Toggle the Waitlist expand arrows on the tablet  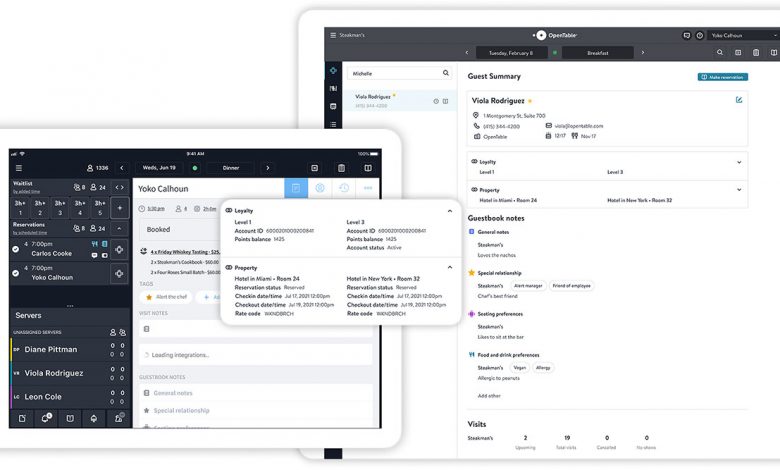point(119,188)
